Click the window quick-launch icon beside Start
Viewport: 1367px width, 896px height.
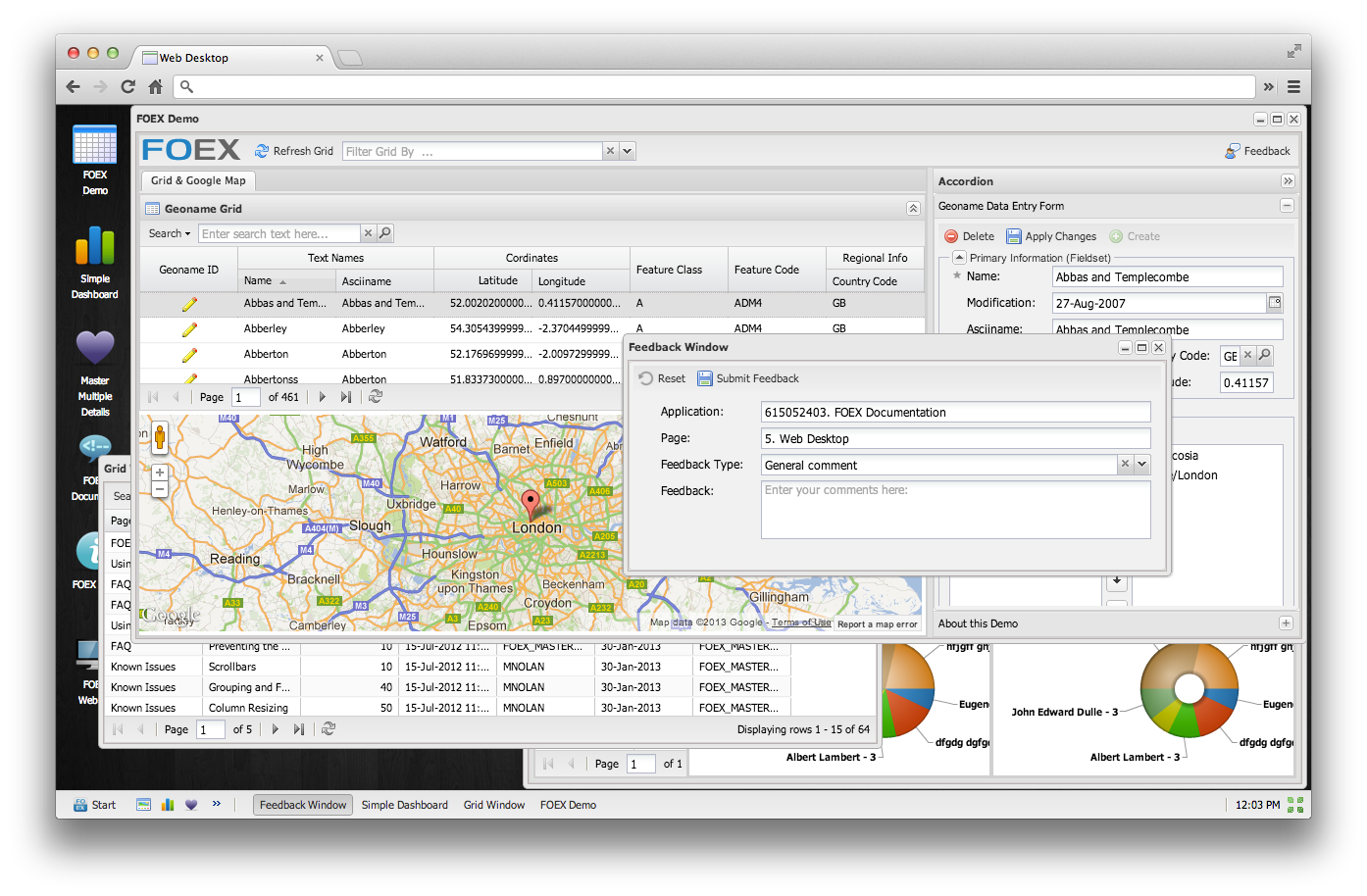(x=144, y=805)
